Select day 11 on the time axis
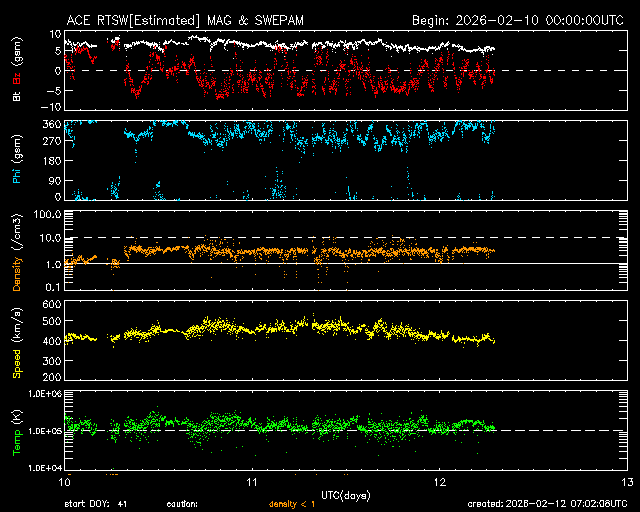 (x=252, y=482)
